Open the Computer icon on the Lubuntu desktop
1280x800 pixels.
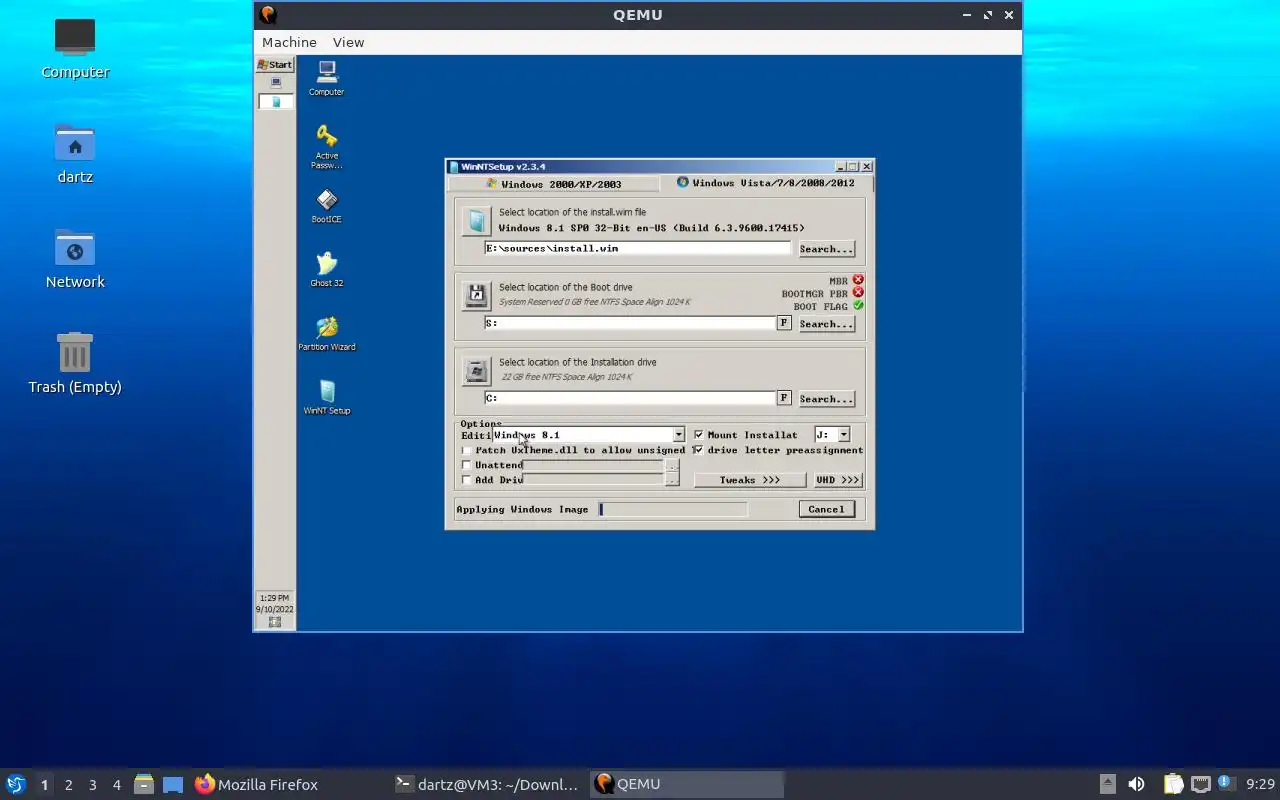click(x=75, y=48)
